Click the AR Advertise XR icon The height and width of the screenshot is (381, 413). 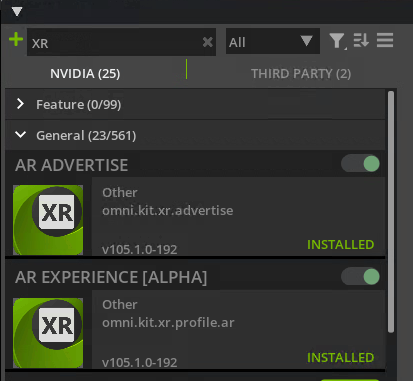point(48,220)
